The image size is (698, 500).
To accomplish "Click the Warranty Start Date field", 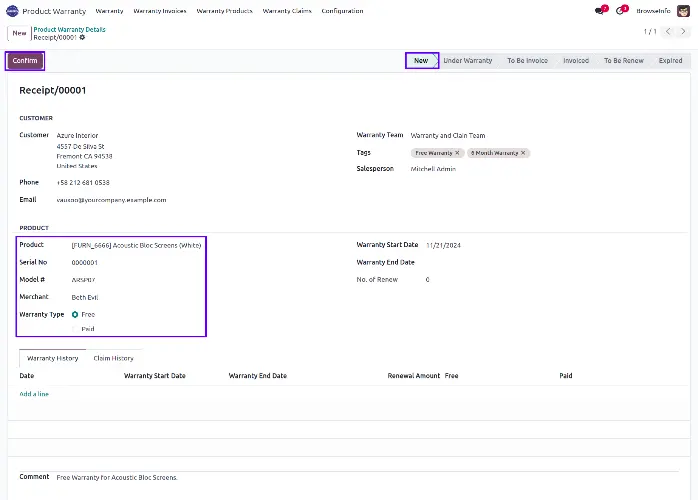I will [x=443, y=245].
